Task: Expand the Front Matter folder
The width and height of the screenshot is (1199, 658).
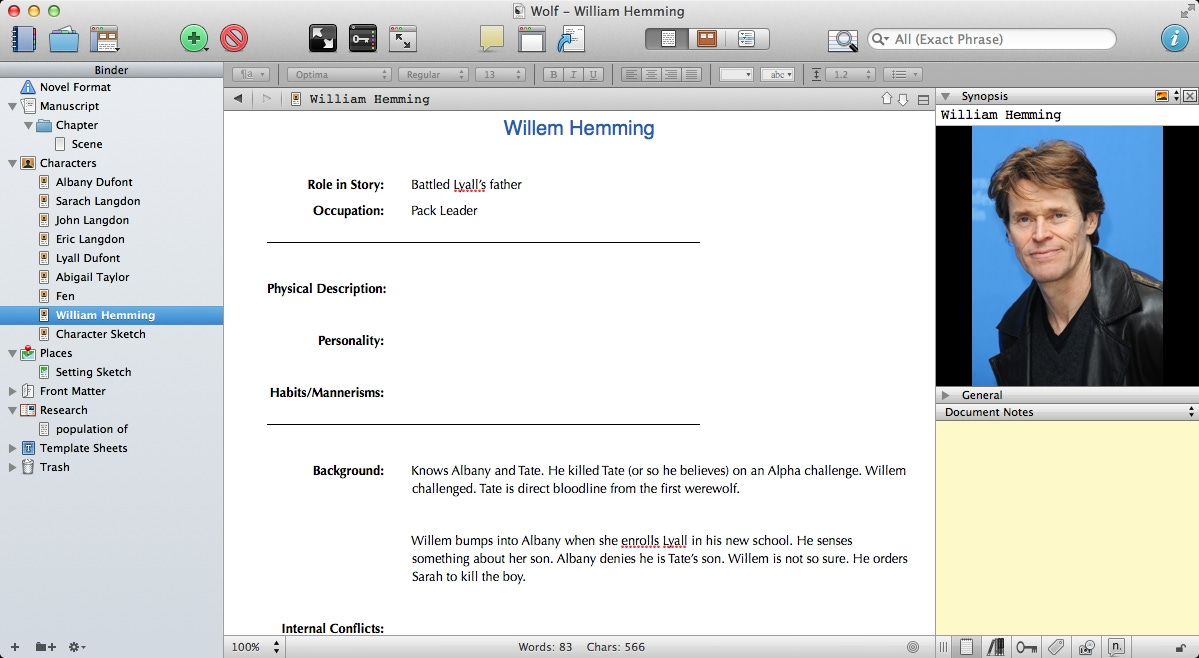Action: click(x=12, y=391)
